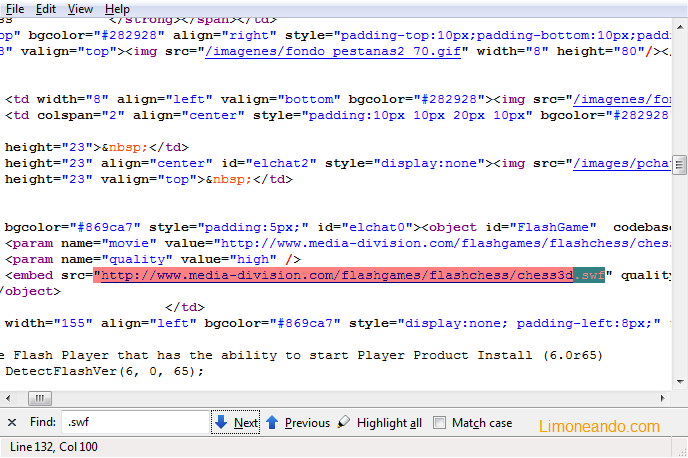Open the highlighted chess3d.swf embed URL

pyautogui.click(x=349, y=275)
